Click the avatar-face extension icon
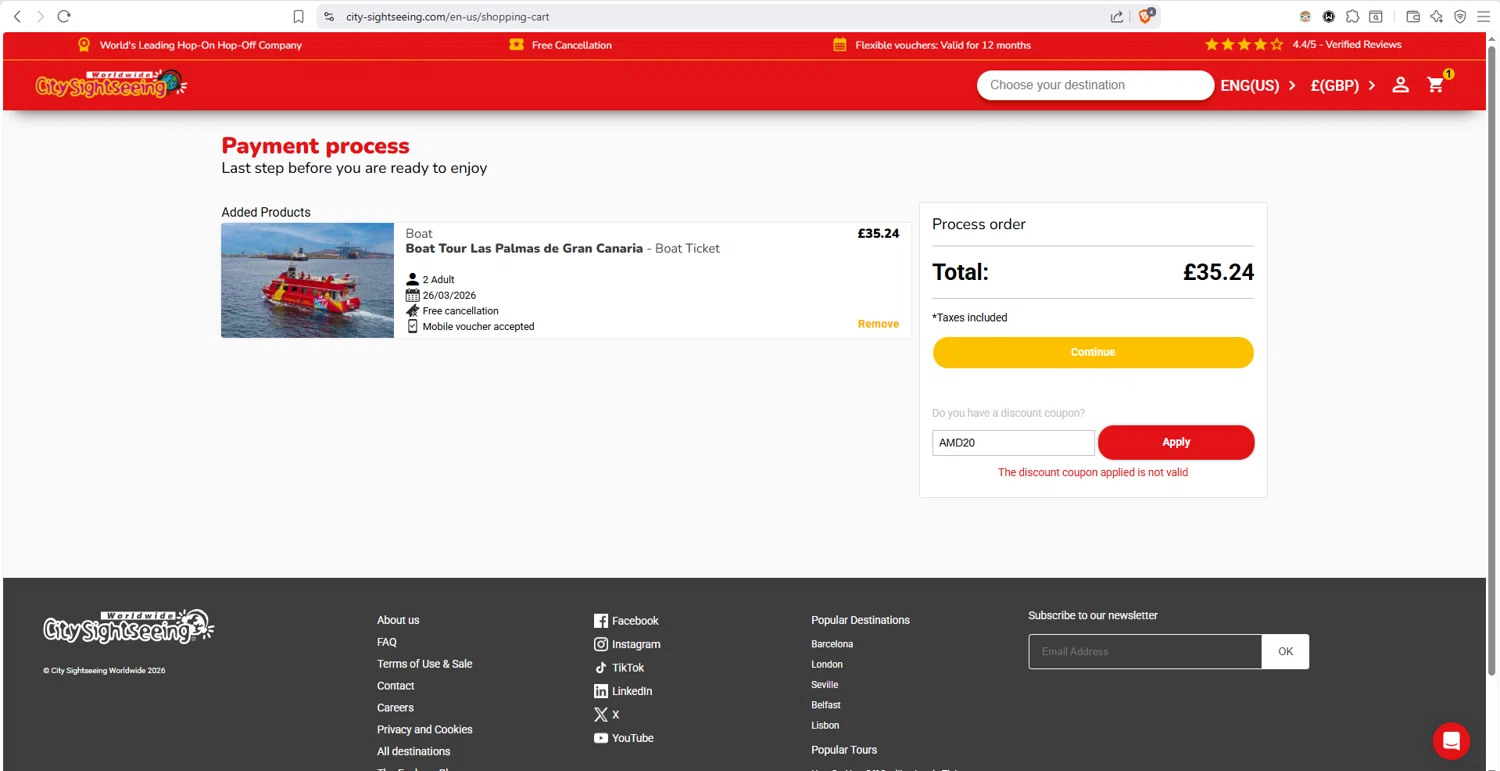The image size is (1500, 771). 1305,16
